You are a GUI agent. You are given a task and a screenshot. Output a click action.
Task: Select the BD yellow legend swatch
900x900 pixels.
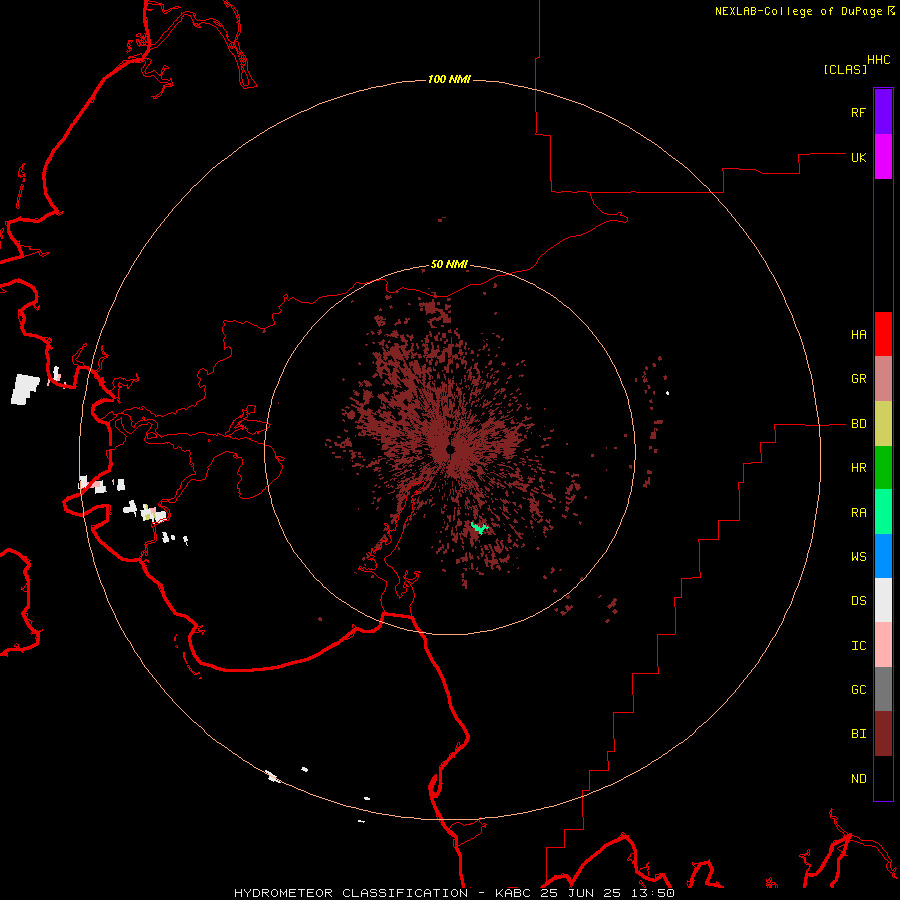coord(883,424)
